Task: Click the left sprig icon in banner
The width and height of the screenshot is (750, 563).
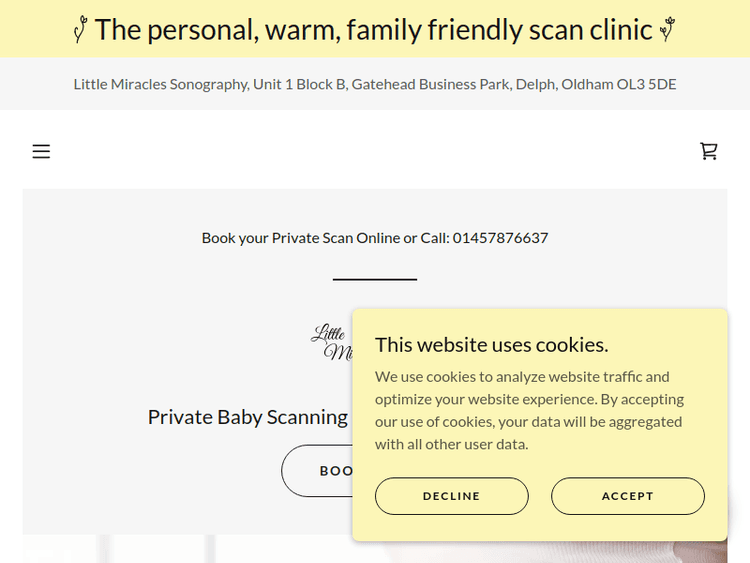Action: click(x=80, y=31)
